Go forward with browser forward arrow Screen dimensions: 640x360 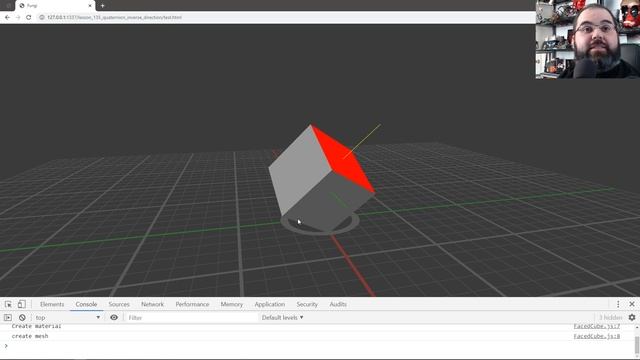[x=18, y=18]
